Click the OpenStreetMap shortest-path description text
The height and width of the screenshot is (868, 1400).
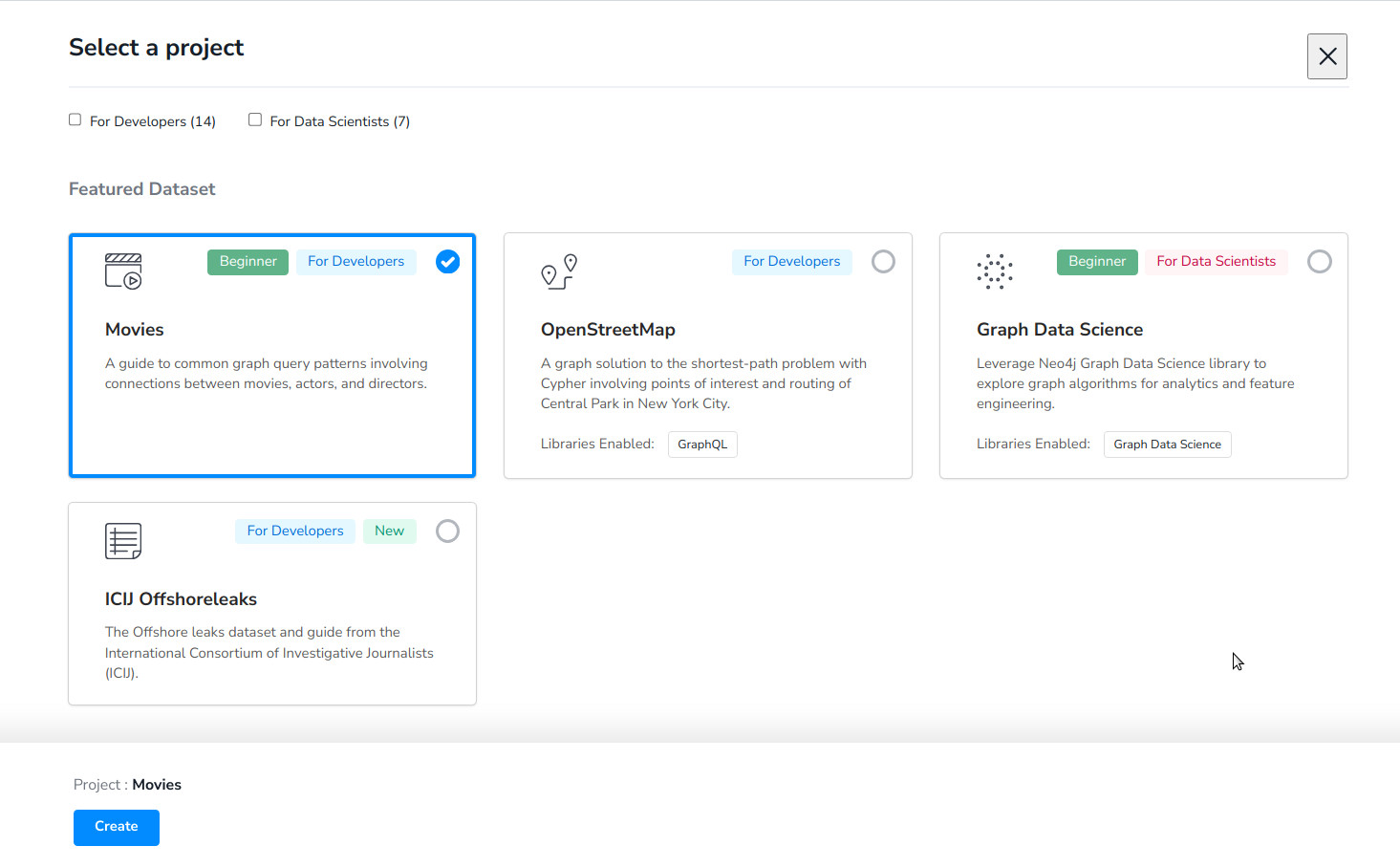704,383
